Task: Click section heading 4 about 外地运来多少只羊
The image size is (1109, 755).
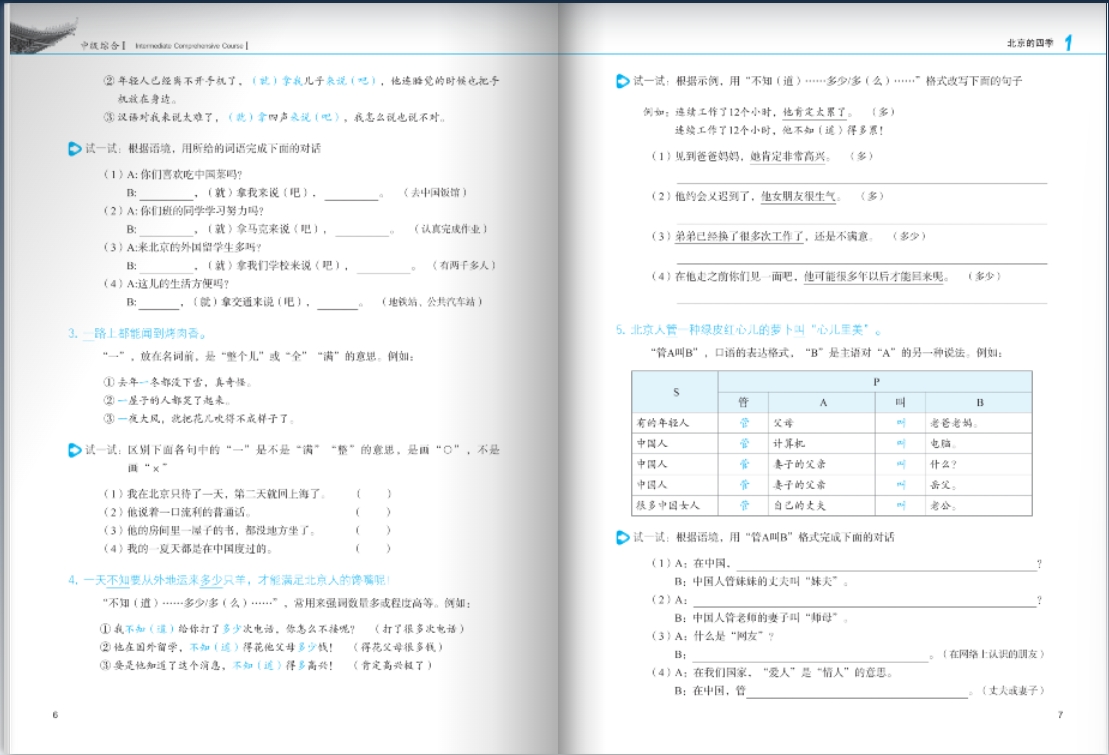Action: [x=229, y=580]
